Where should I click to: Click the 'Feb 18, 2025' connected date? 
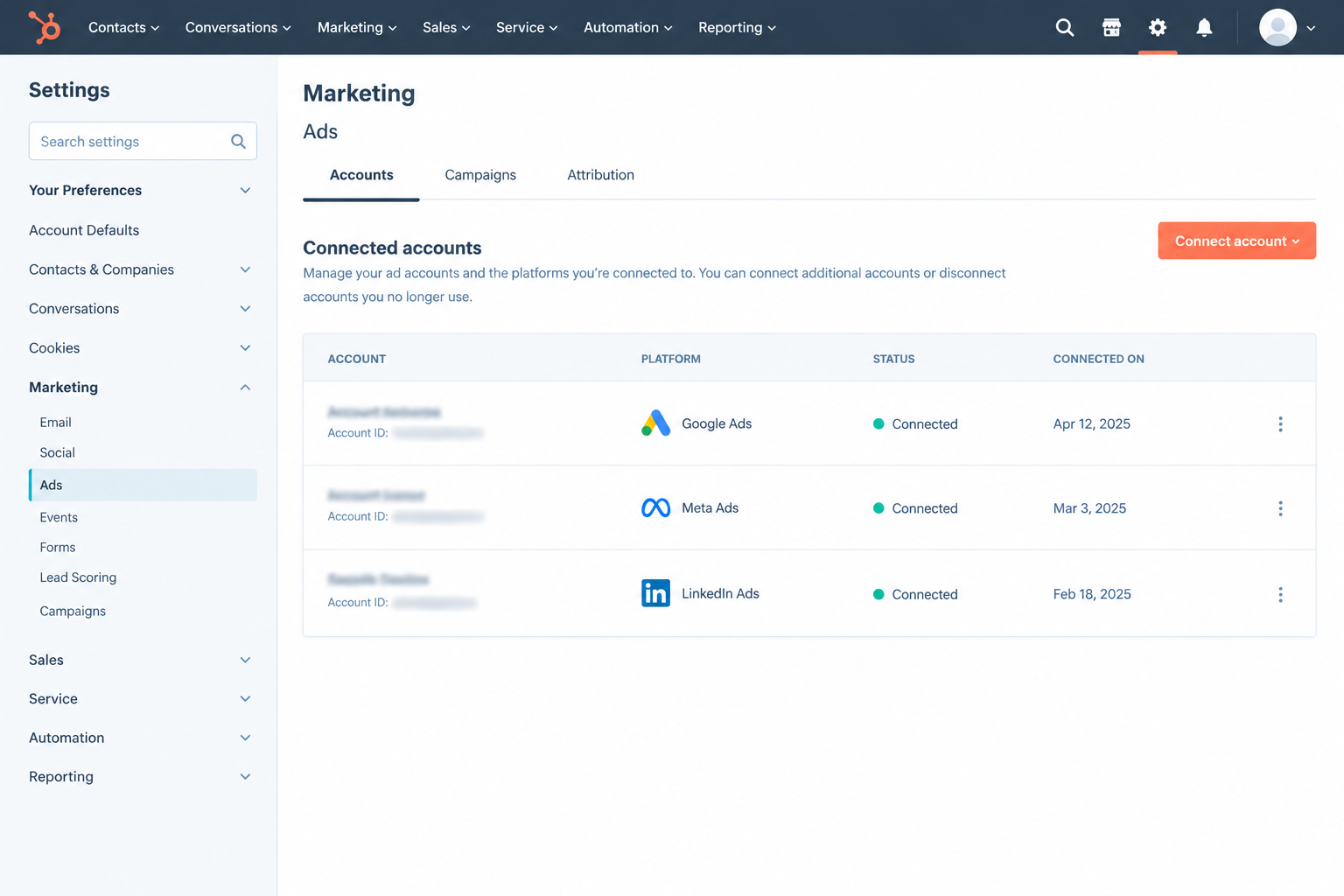(1092, 594)
